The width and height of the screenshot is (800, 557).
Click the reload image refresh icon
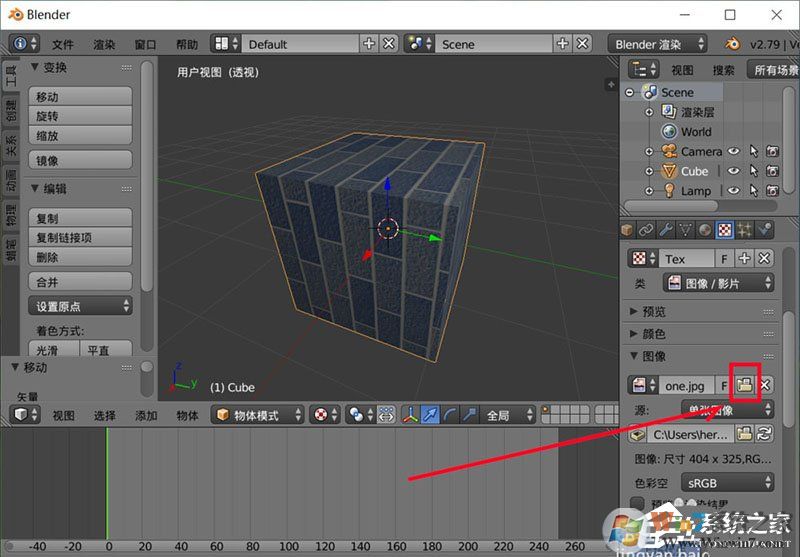(x=765, y=434)
